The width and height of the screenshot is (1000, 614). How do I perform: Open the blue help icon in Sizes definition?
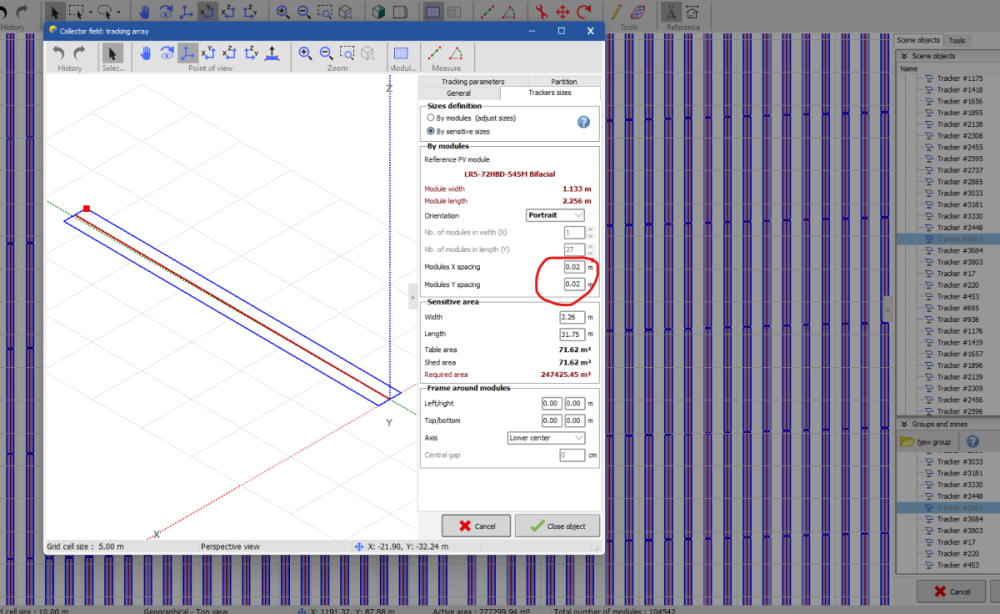coord(583,122)
